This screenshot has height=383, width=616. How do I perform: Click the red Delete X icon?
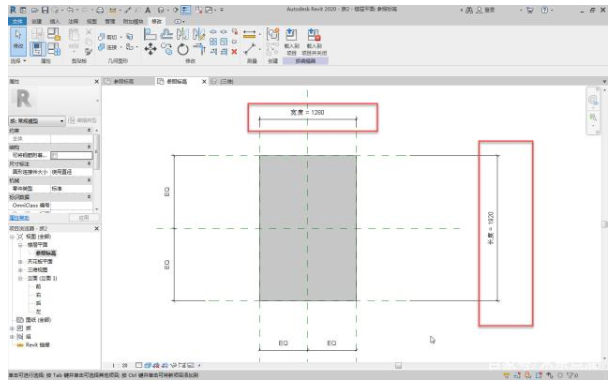click(x=234, y=51)
